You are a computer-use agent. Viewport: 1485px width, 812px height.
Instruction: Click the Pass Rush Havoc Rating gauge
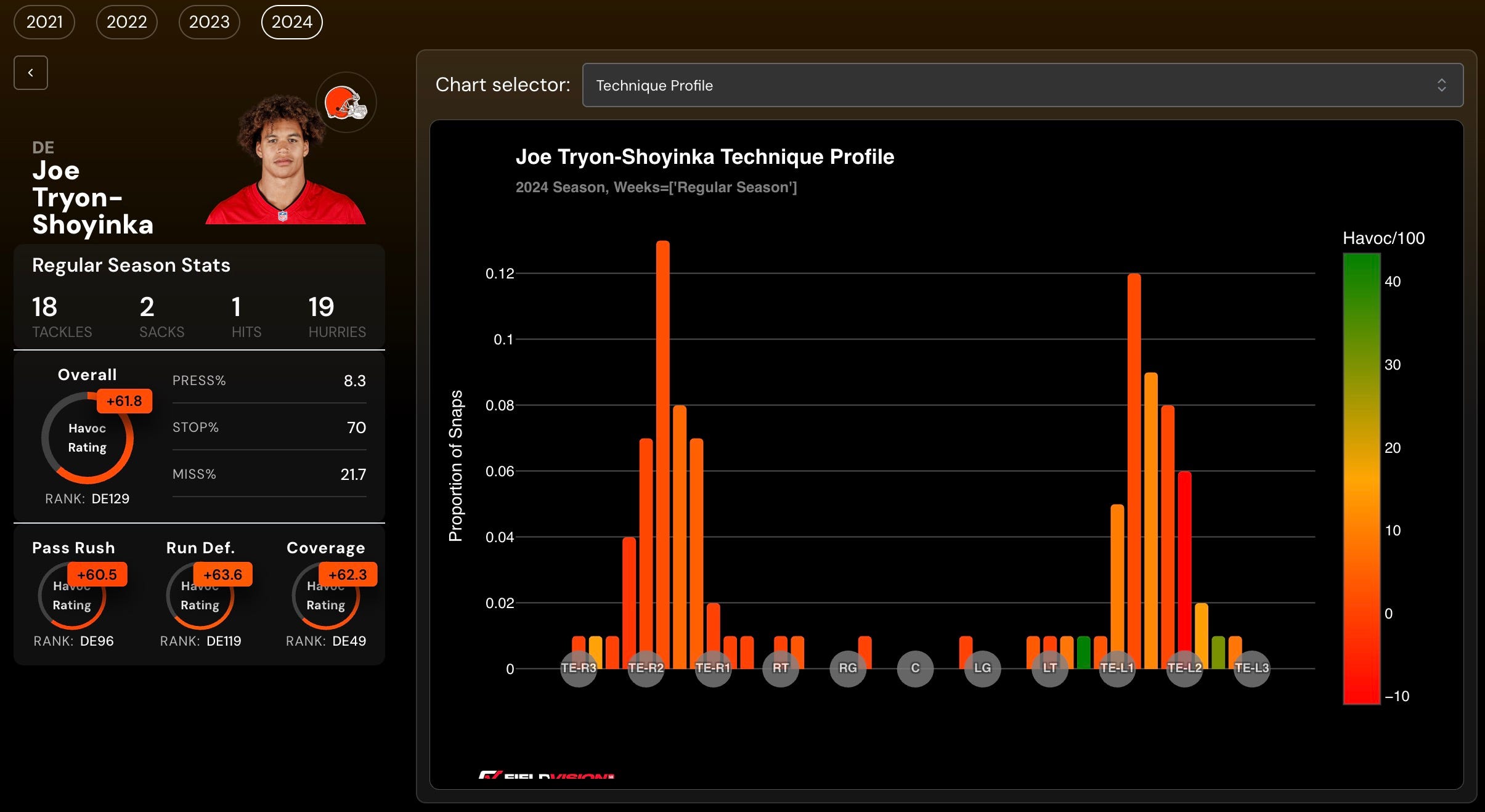tap(72, 596)
